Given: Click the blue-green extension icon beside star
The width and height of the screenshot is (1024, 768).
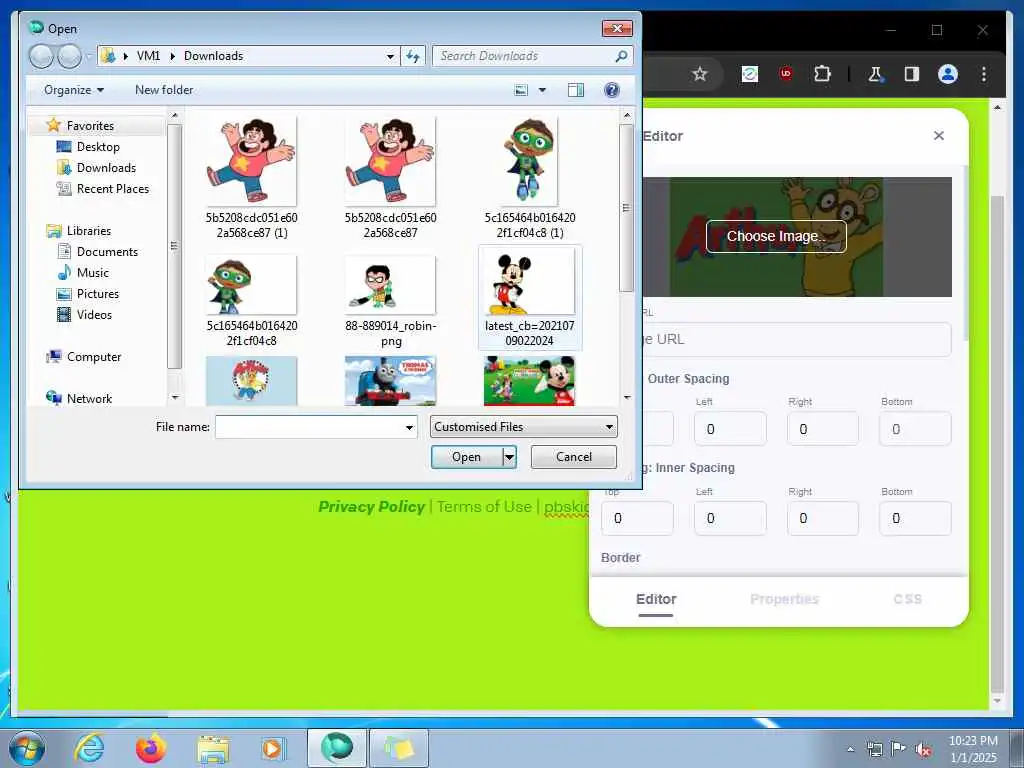Looking at the screenshot, I should (750, 74).
